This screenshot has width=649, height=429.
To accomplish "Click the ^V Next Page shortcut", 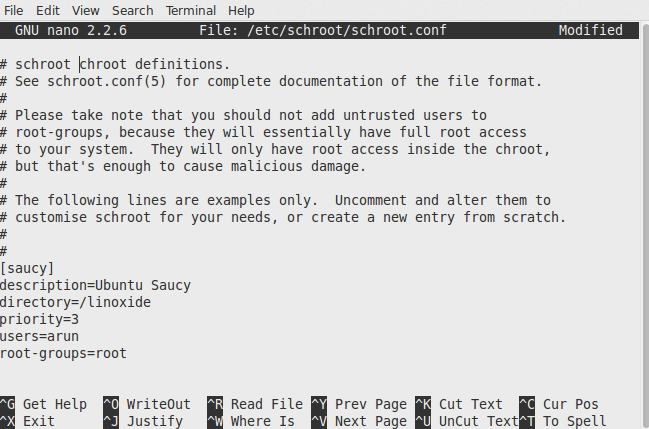I will coord(358,421).
